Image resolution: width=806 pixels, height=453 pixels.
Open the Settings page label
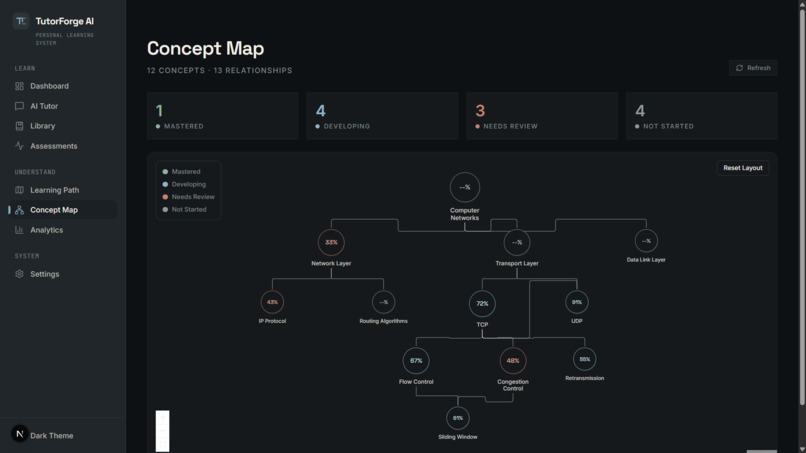click(x=45, y=274)
